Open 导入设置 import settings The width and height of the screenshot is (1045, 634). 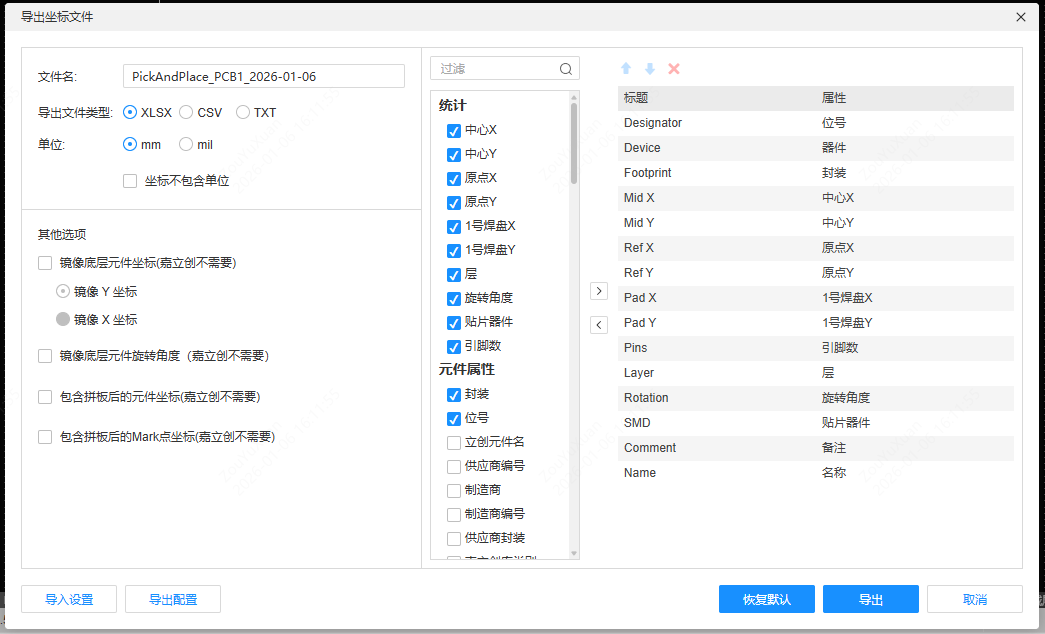click(x=68, y=599)
